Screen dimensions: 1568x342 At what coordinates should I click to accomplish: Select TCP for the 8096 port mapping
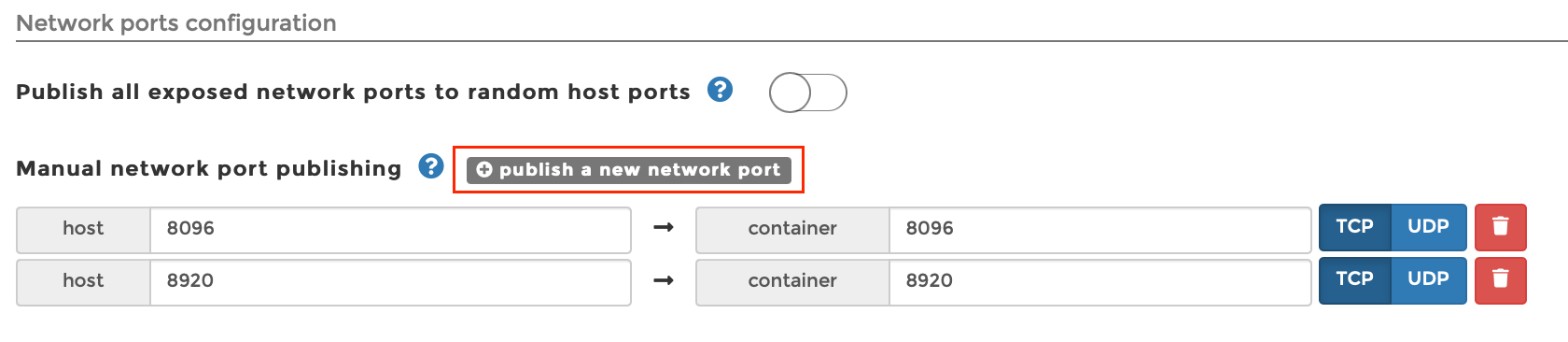coord(1354,227)
